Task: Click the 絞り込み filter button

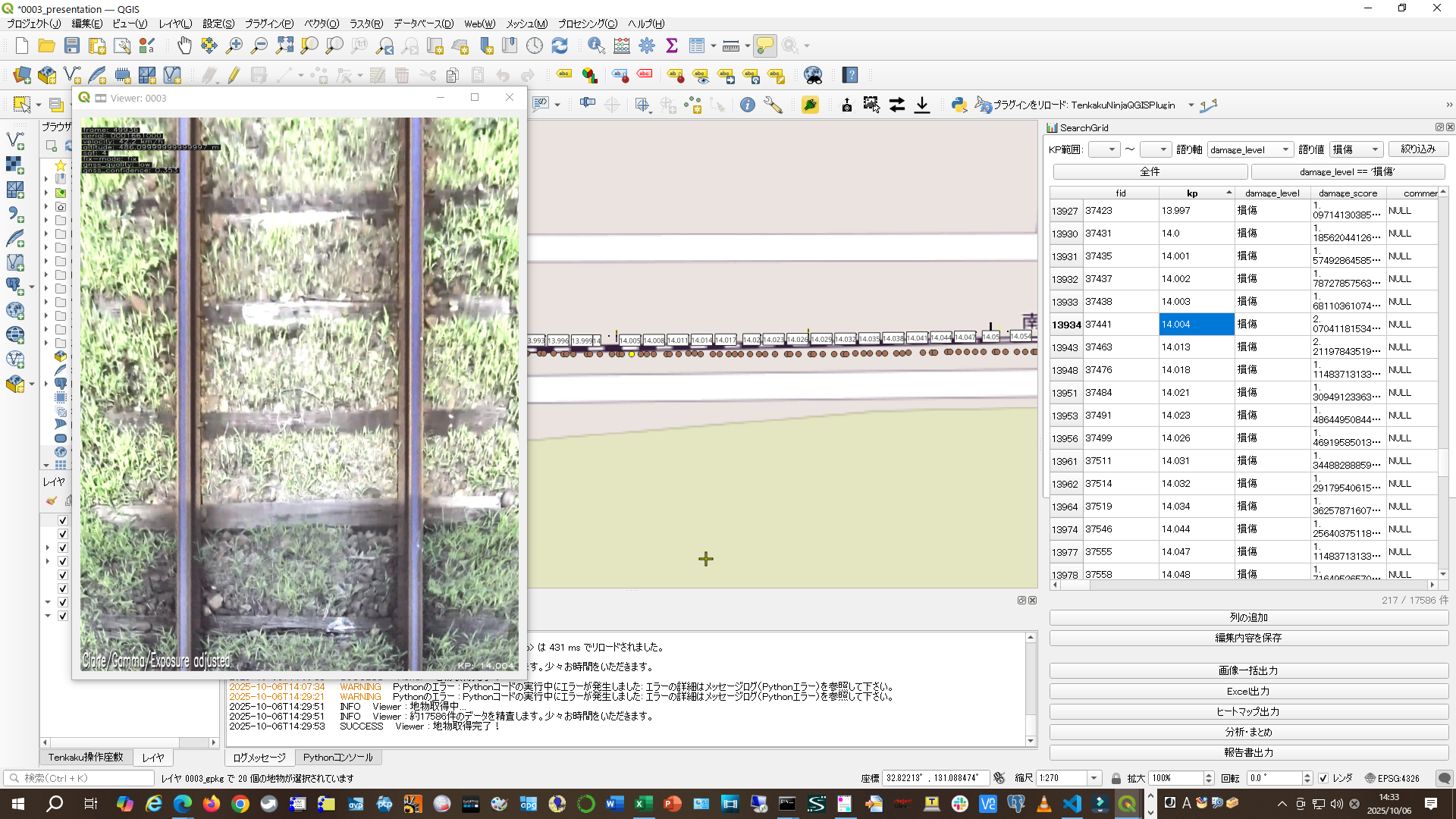Action: click(1417, 149)
